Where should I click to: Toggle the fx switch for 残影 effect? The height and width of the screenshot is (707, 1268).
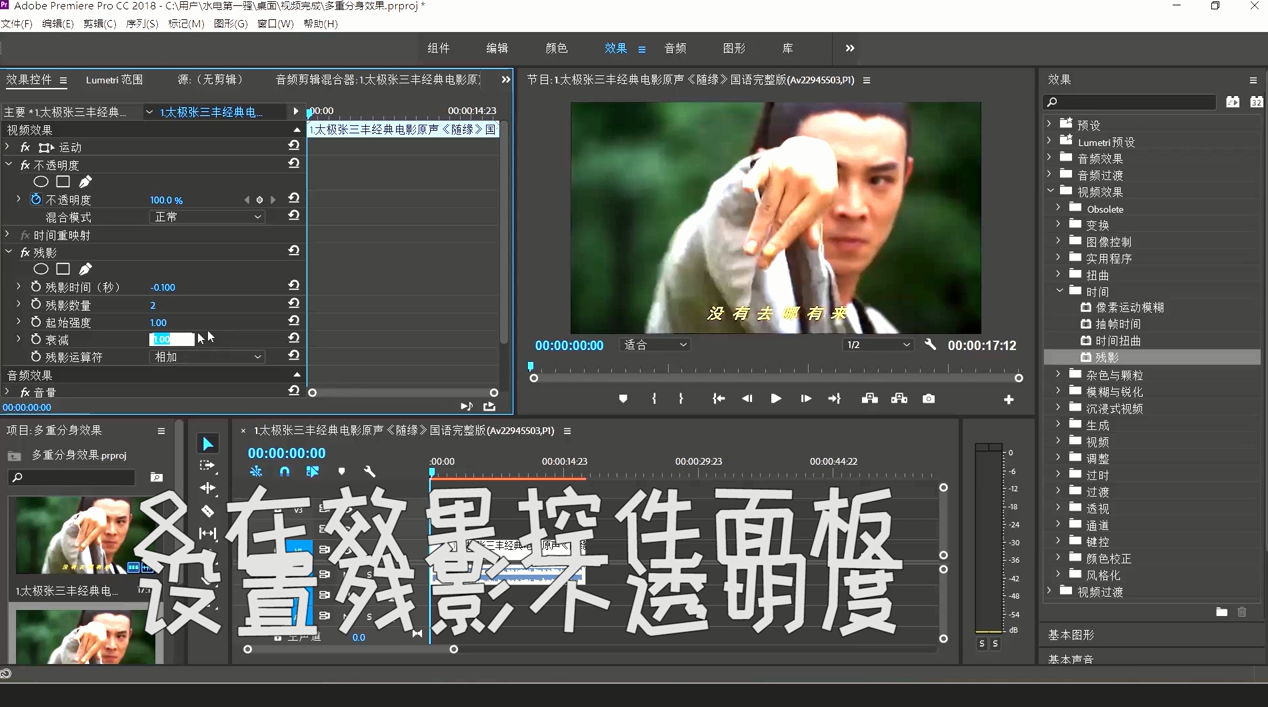pyautogui.click(x=25, y=253)
